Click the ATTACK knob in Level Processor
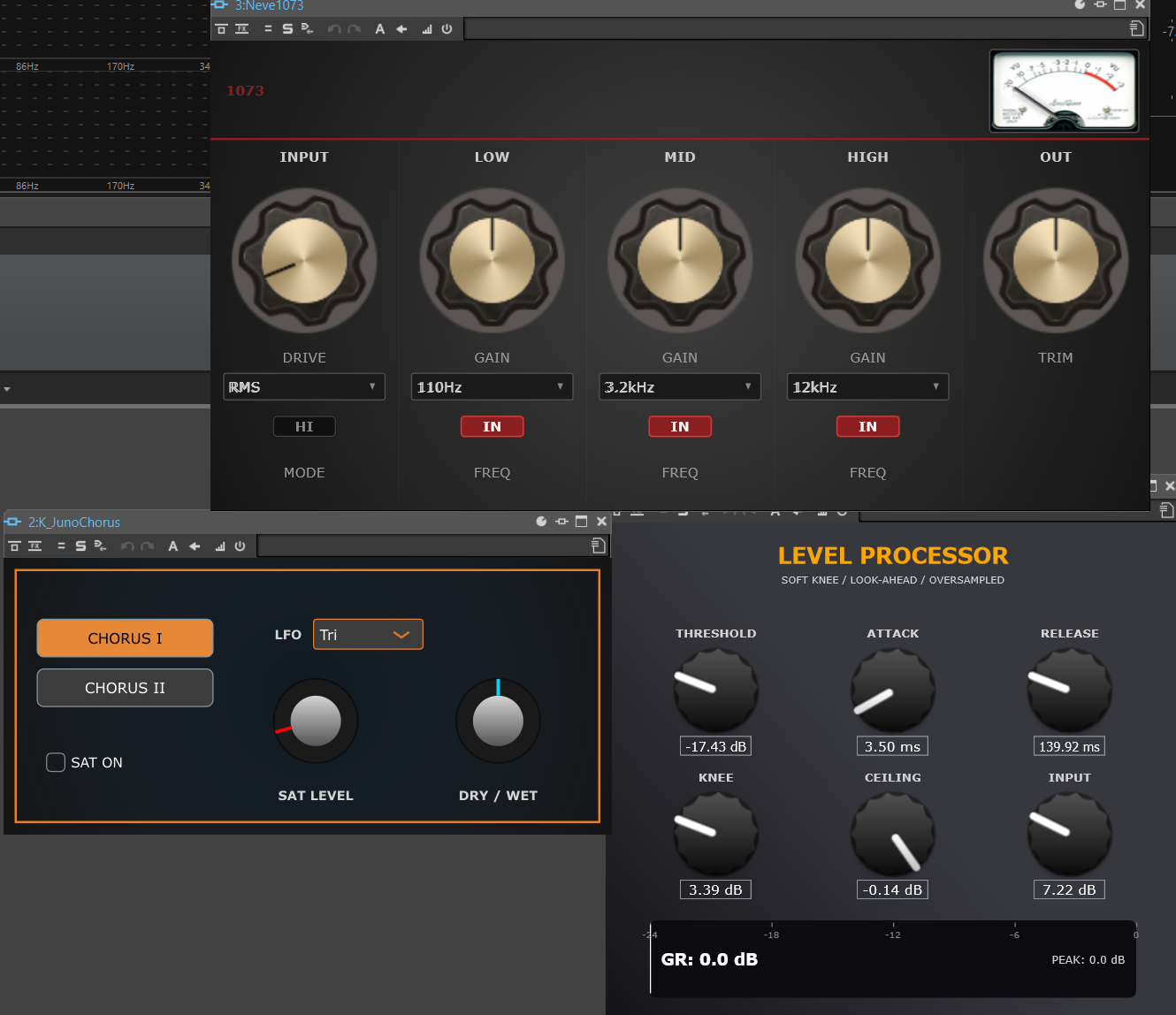Viewport: 1176px width, 1015px height. point(893,690)
